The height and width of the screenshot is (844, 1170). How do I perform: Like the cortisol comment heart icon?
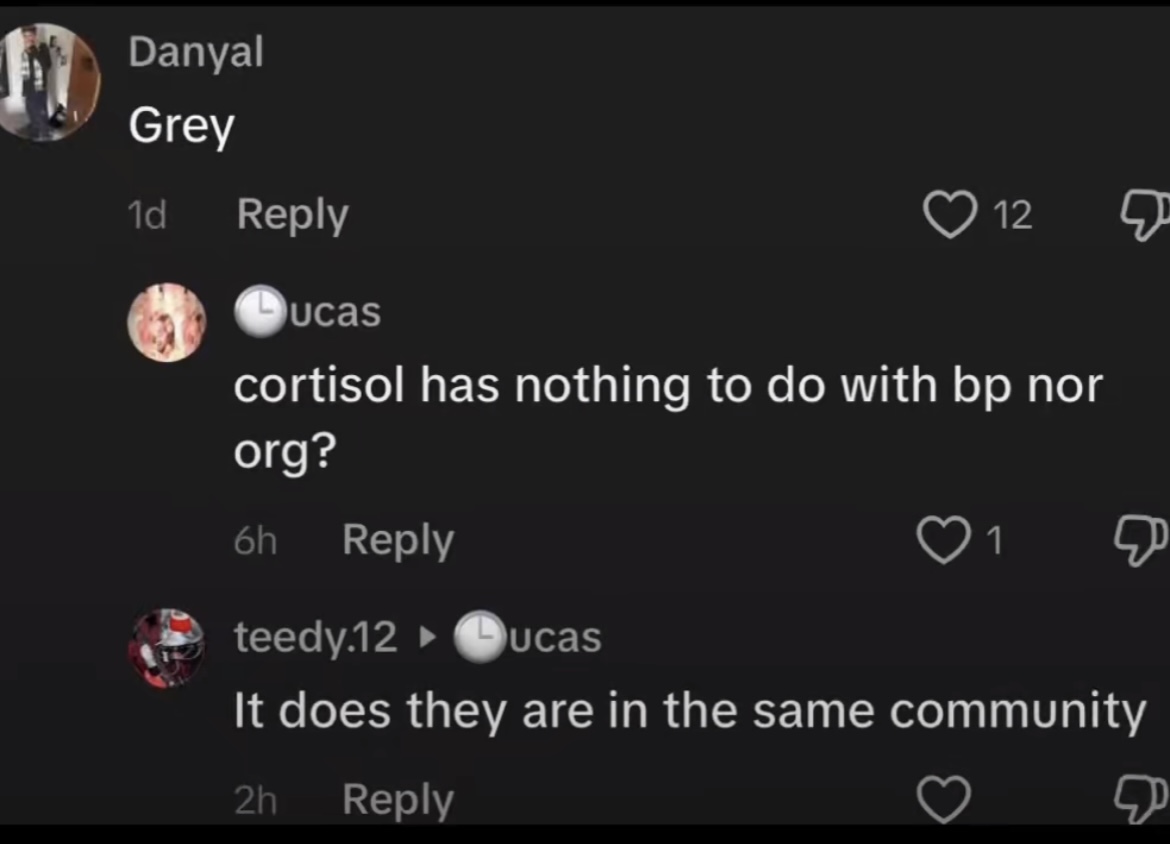[x=944, y=540]
